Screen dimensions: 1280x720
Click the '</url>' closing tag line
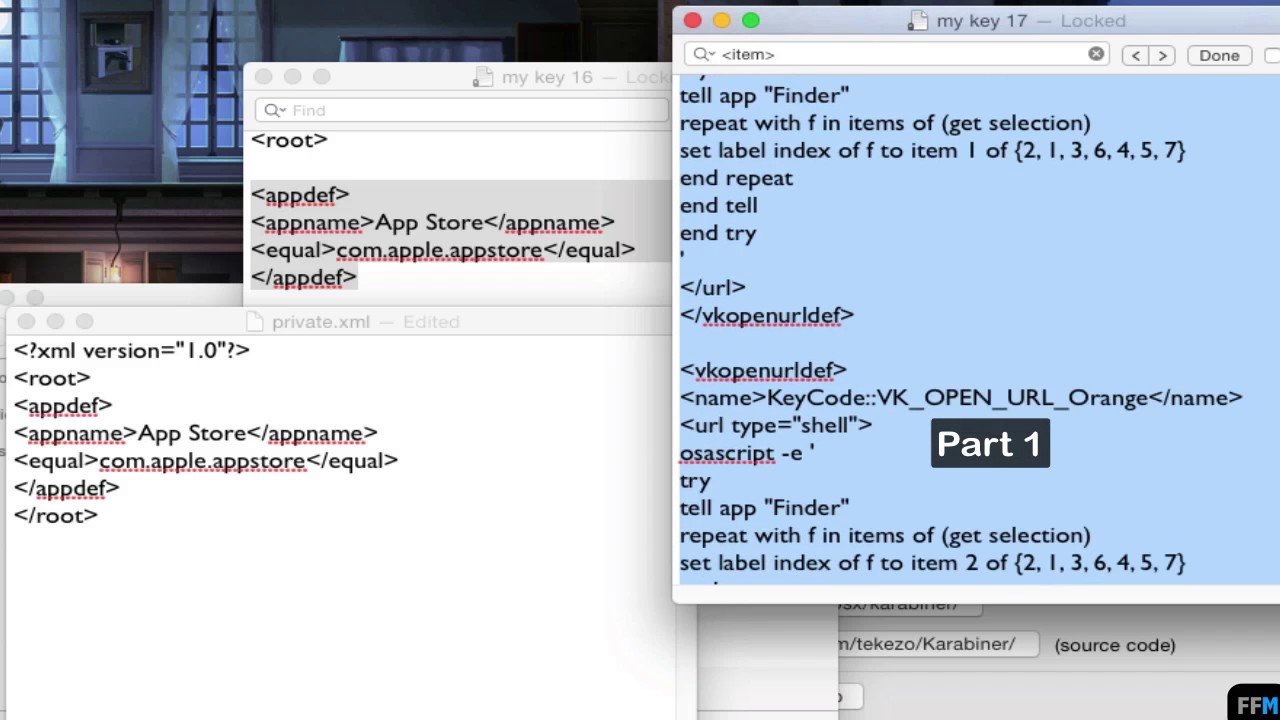tap(713, 288)
